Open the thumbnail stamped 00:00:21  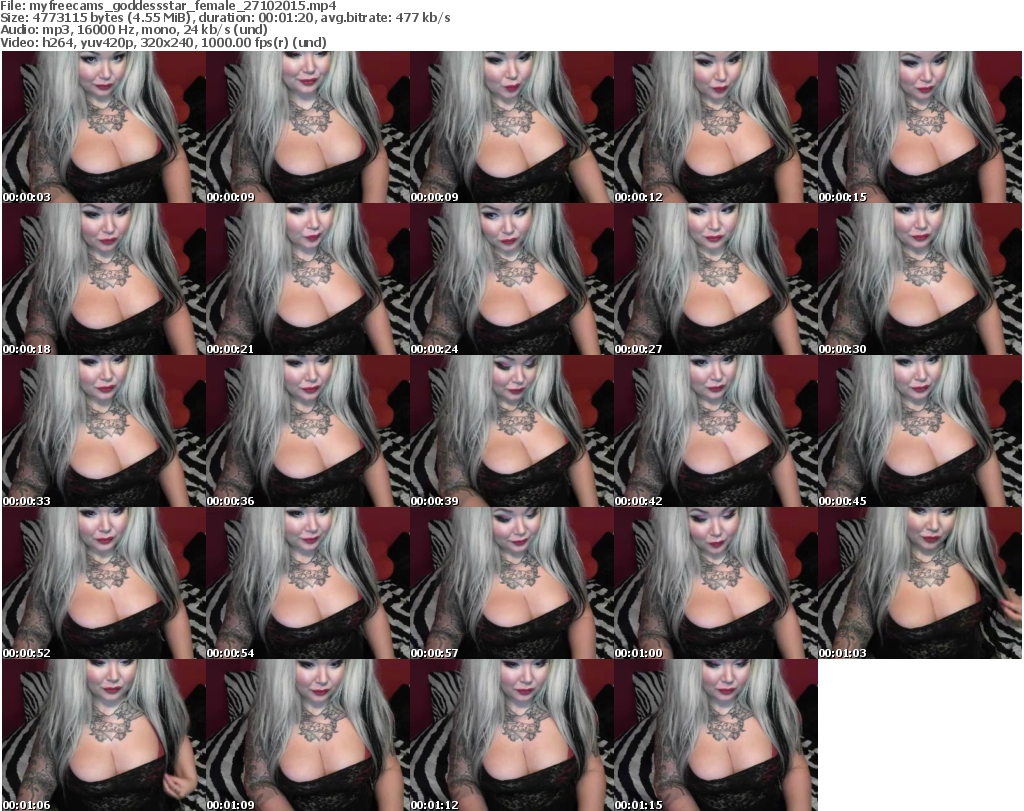coord(308,279)
